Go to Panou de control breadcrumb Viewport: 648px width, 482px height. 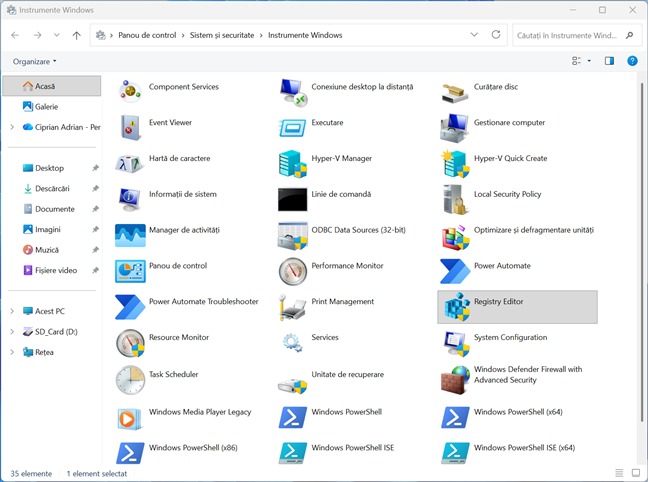click(147, 35)
